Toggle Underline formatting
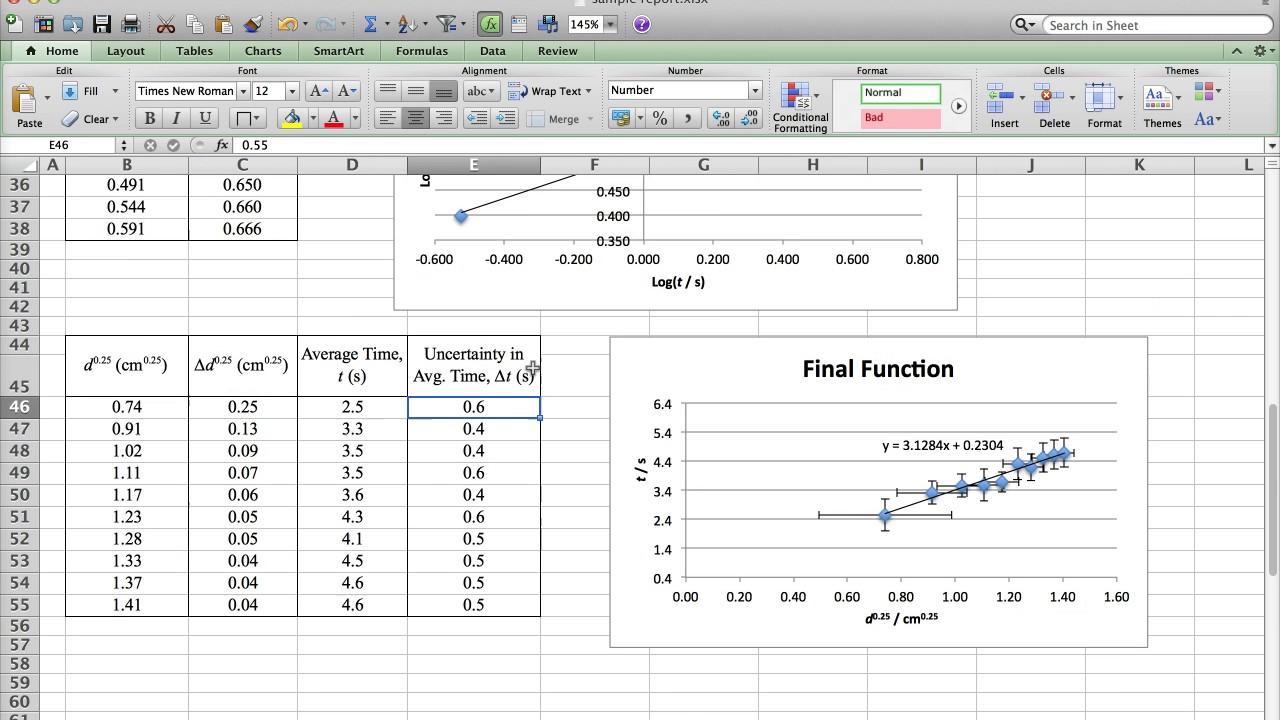Screen dimensions: 1280x720 (205, 118)
